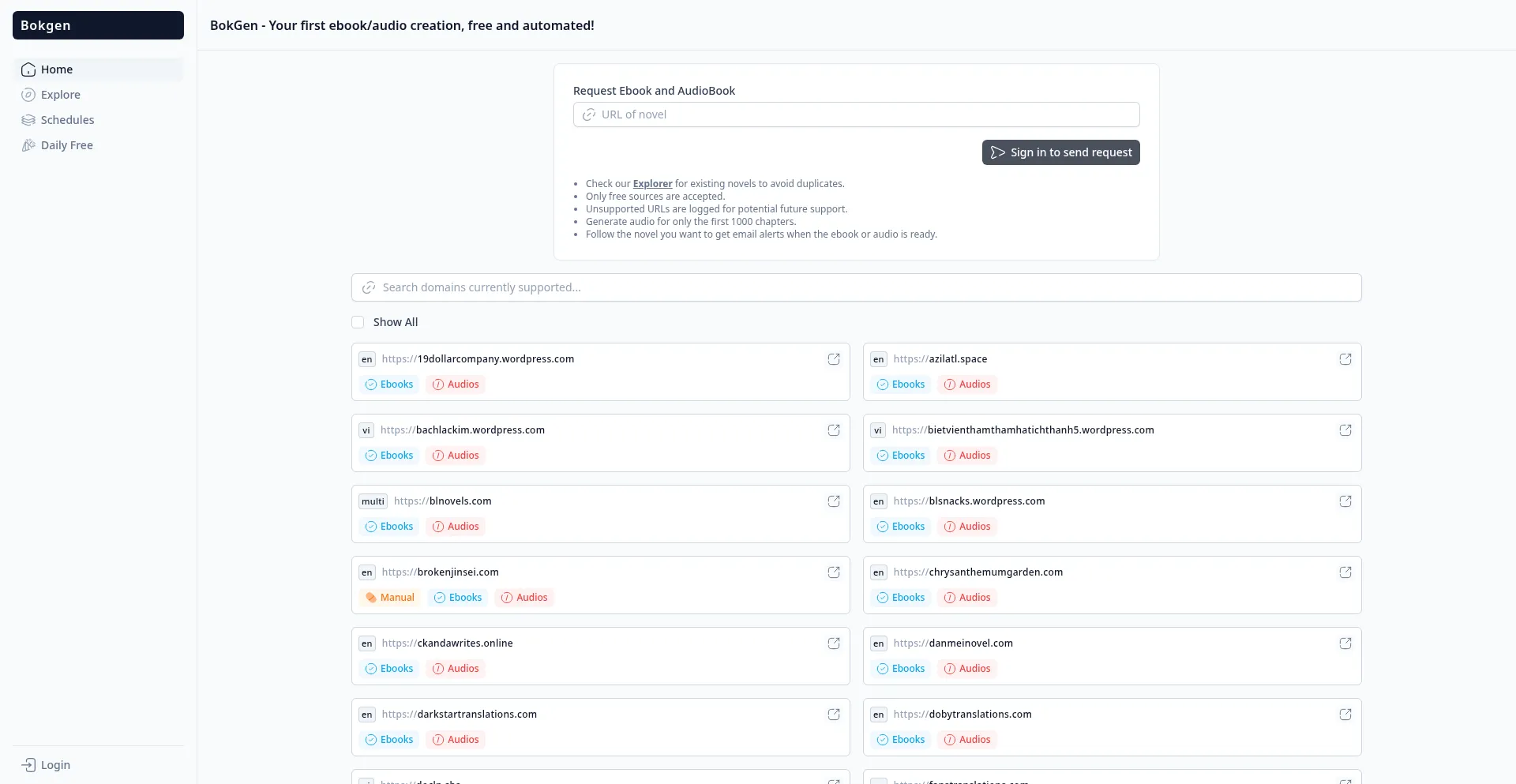The height and width of the screenshot is (784, 1516).
Task: Click external link icon for brokenjinsei.com
Action: click(x=833, y=572)
